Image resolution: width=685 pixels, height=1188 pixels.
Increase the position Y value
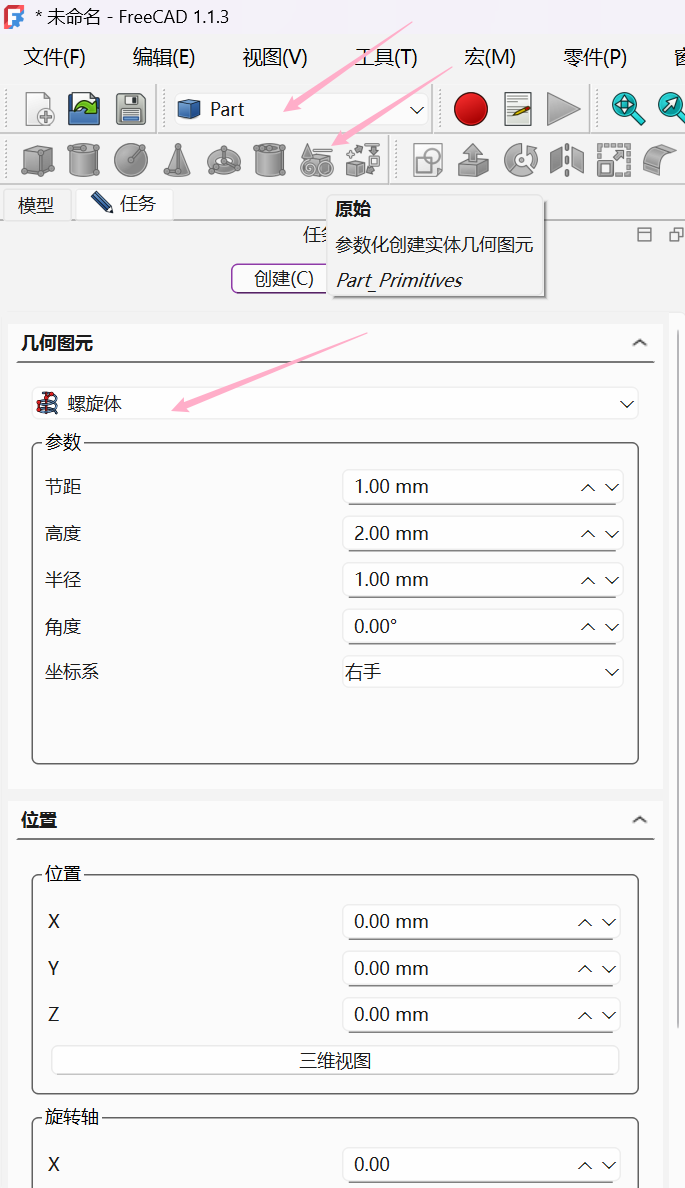click(x=585, y=969)
